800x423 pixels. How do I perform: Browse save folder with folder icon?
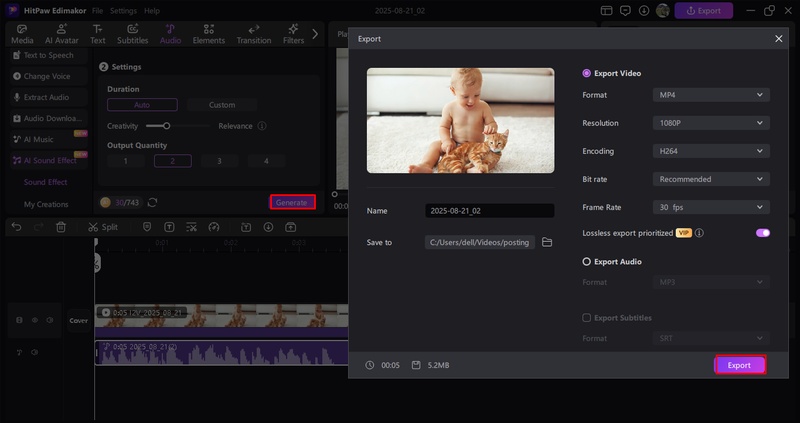tap(547, 242)
